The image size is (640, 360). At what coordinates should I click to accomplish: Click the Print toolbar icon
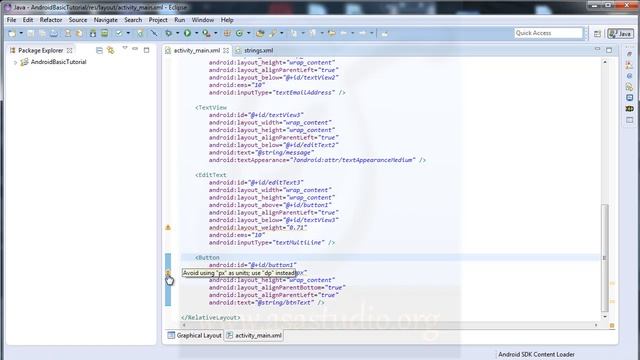pos(54,33)
